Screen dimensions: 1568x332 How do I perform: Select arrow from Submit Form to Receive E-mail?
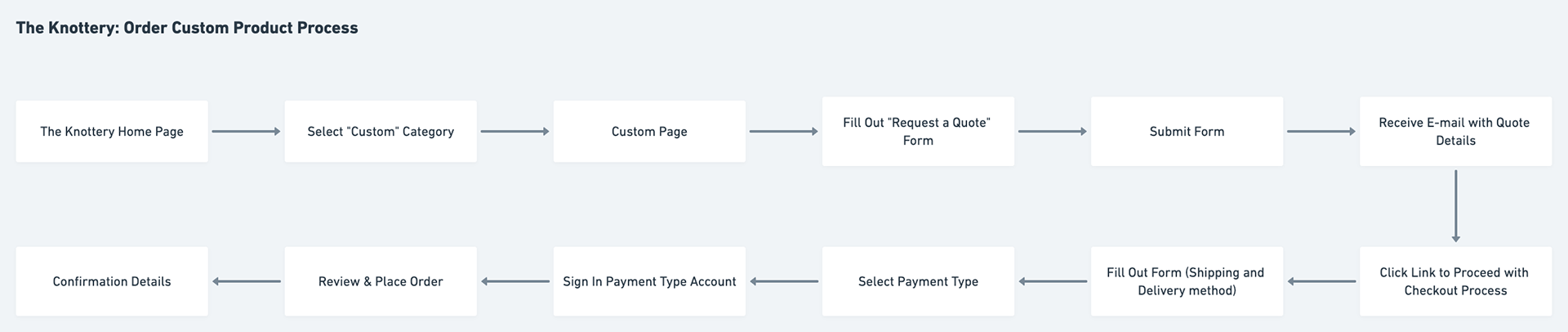click(1321, 132)
